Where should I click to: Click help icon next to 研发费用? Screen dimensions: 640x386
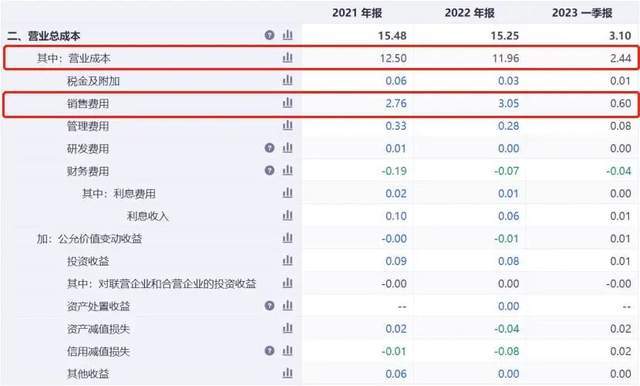(269, 148)
